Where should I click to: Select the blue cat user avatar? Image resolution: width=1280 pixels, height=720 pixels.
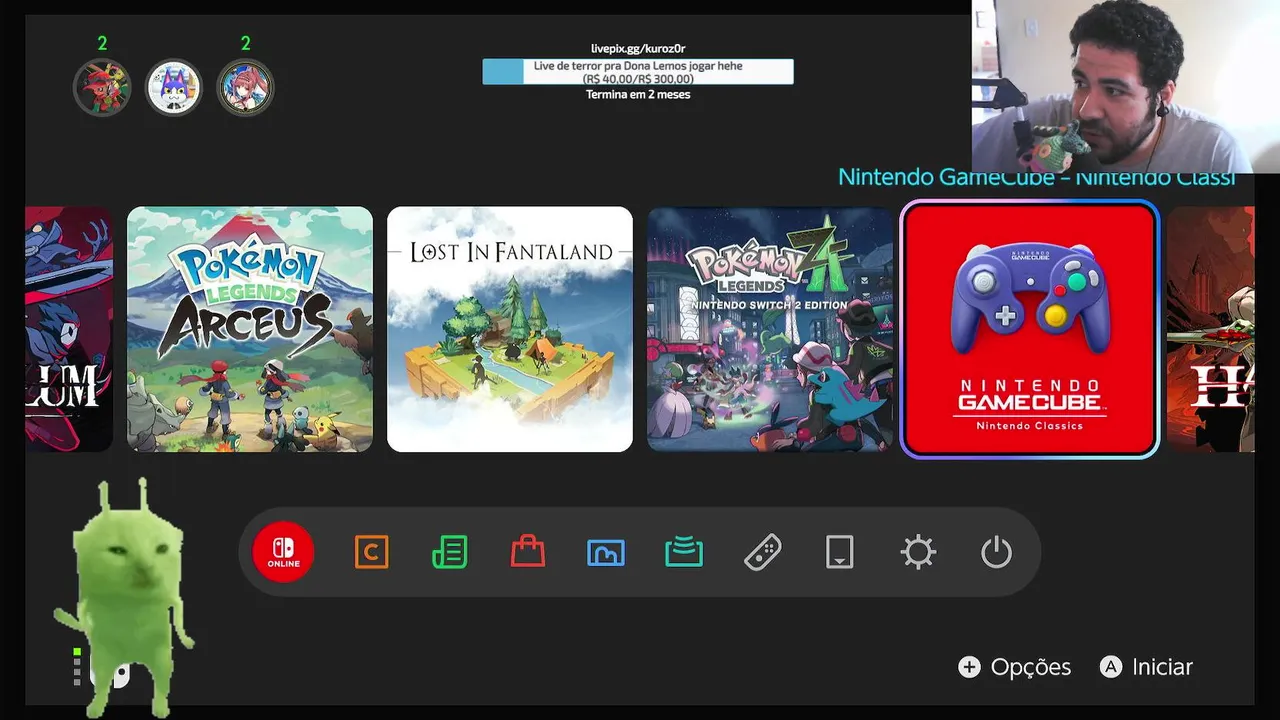[174, 88]
